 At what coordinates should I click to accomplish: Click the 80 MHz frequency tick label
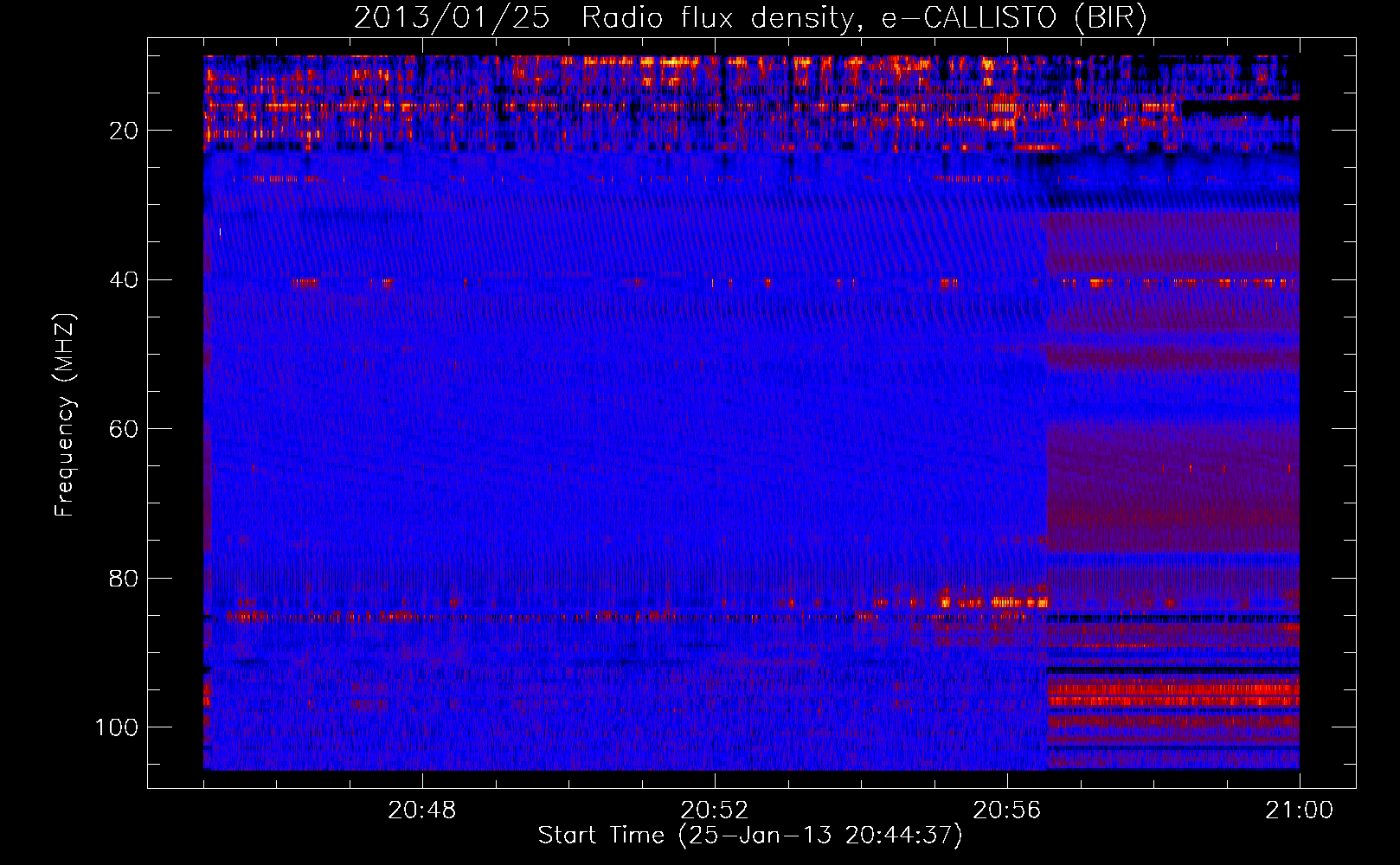point(125,579)
